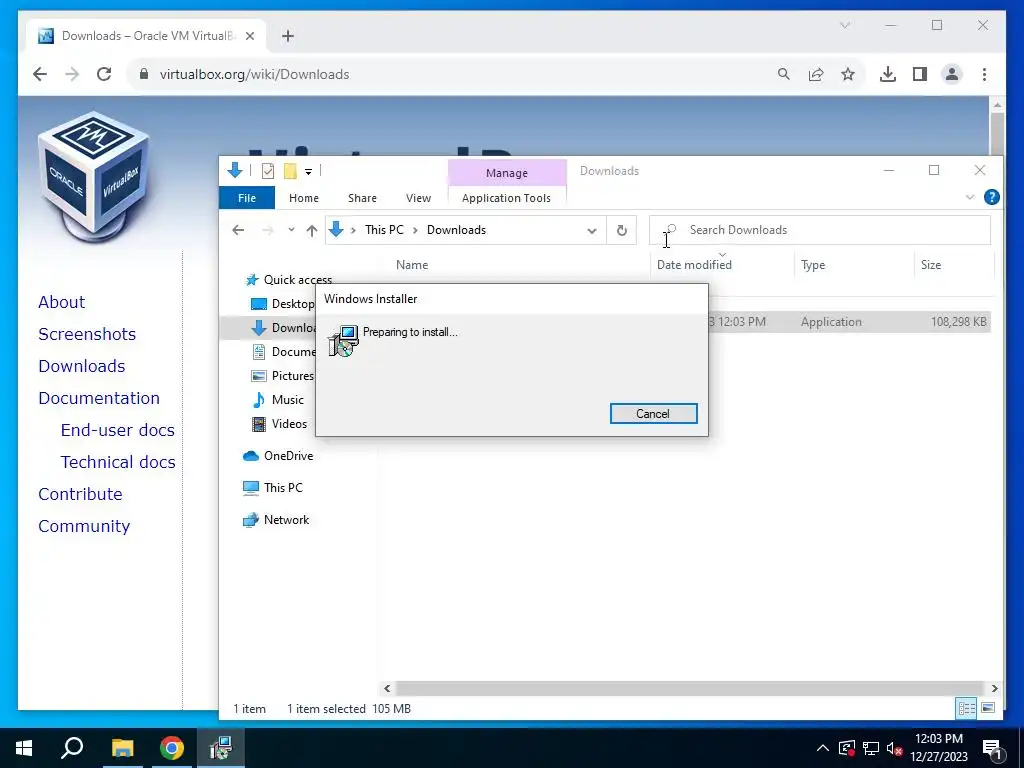Refresh the Downloads folder view
Screen dimensions: 1024x768
[622, 230]
